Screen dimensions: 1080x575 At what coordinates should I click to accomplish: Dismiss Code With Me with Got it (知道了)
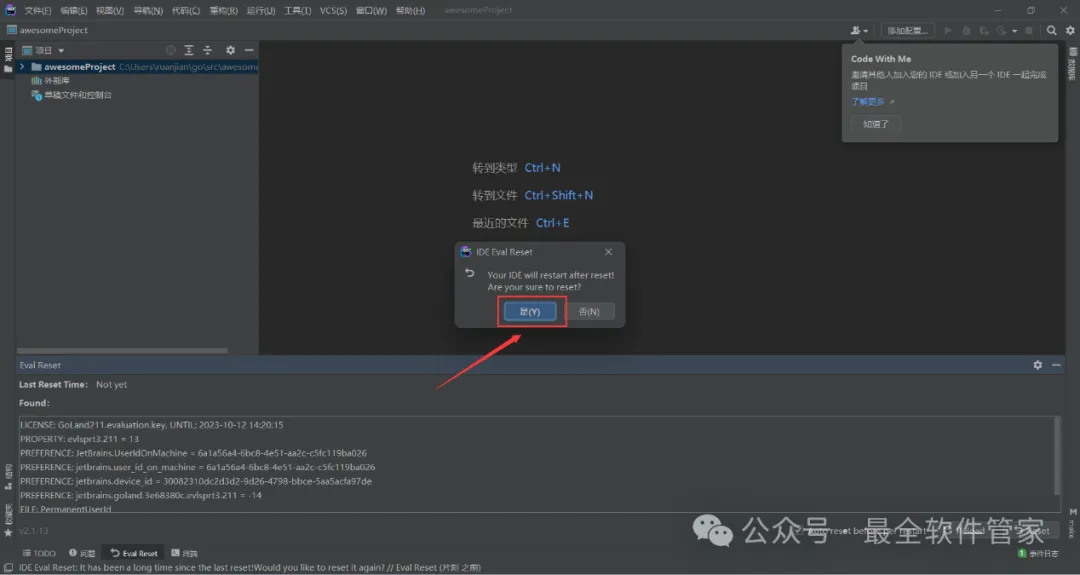click(x=876, y=124)
